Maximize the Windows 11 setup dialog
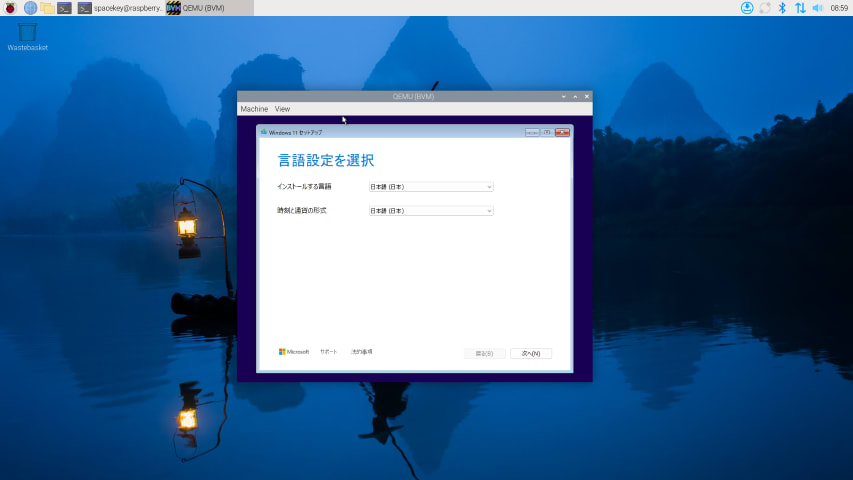The image size is (853, 480). [547, 132]
